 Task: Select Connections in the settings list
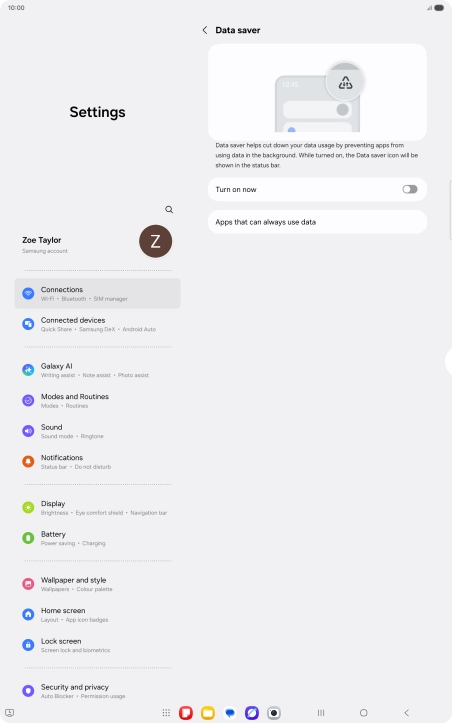[97, 294]
